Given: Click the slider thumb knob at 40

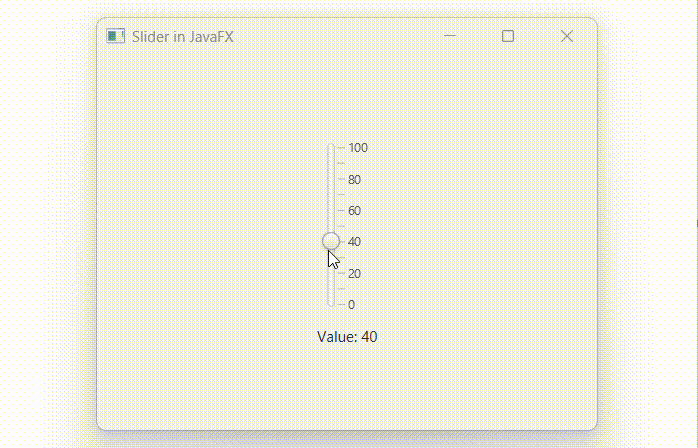Looking at the screenshot, I should click(x=331, y=241).
